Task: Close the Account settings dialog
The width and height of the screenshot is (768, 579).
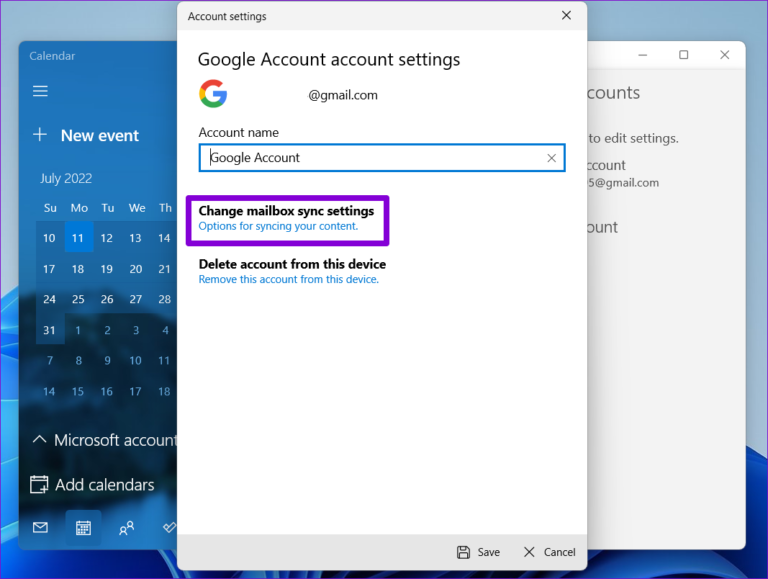Action: tap(566, 16)
